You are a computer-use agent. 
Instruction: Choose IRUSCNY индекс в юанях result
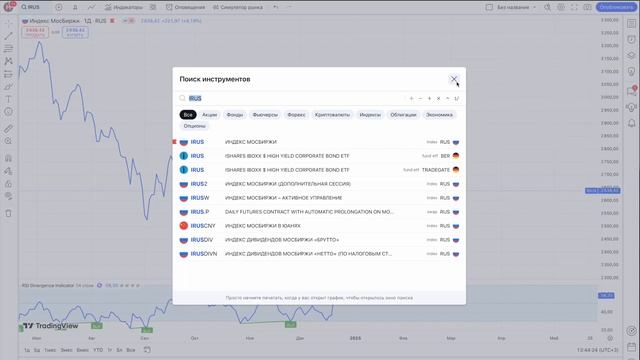tap(319, 226)
